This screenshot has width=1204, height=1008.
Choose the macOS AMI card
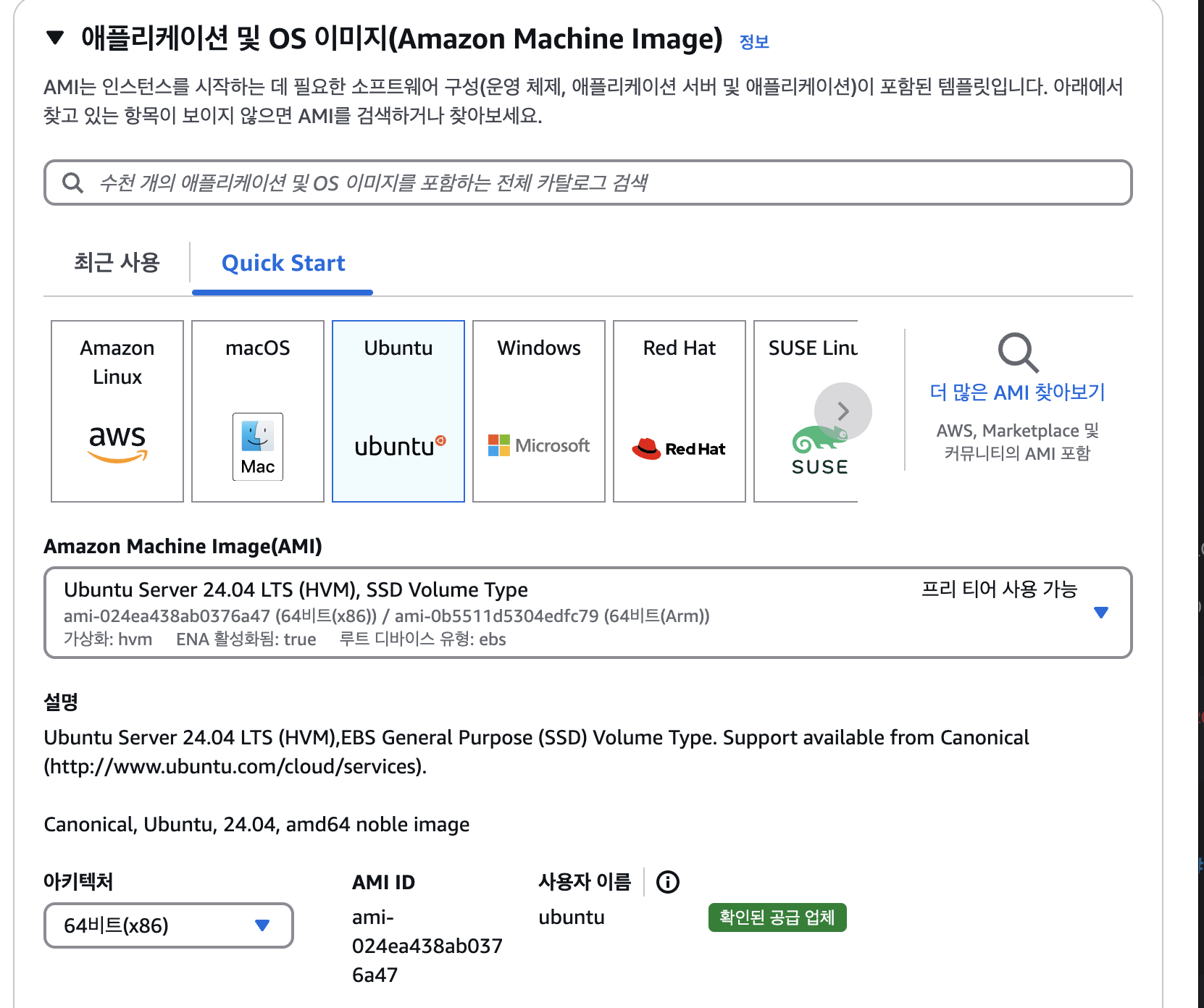258,411
